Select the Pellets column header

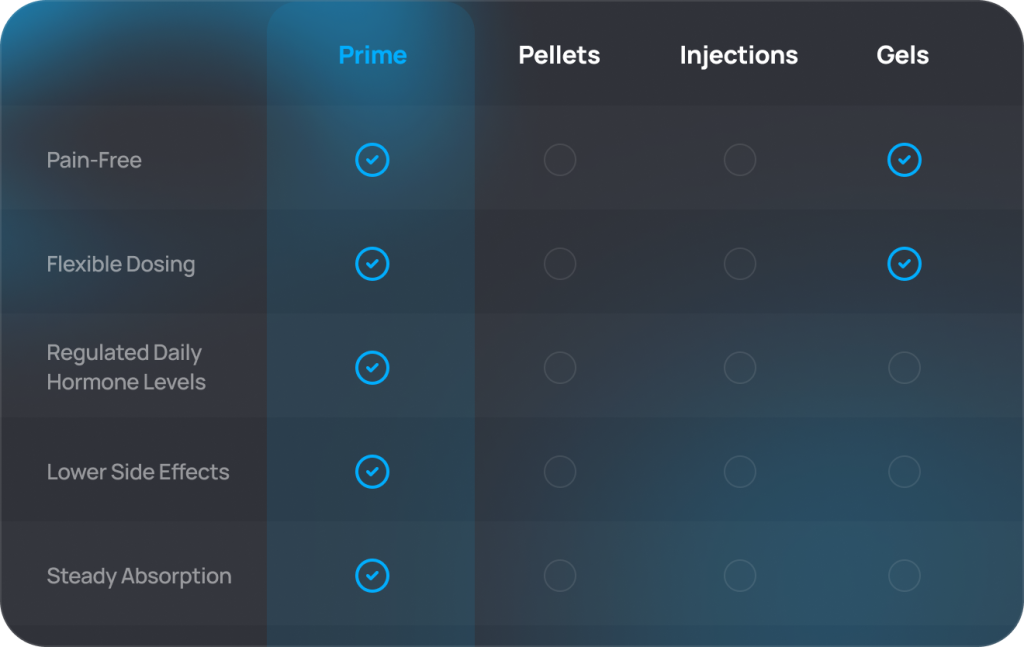pyautogui.click(x=559, y=55)
